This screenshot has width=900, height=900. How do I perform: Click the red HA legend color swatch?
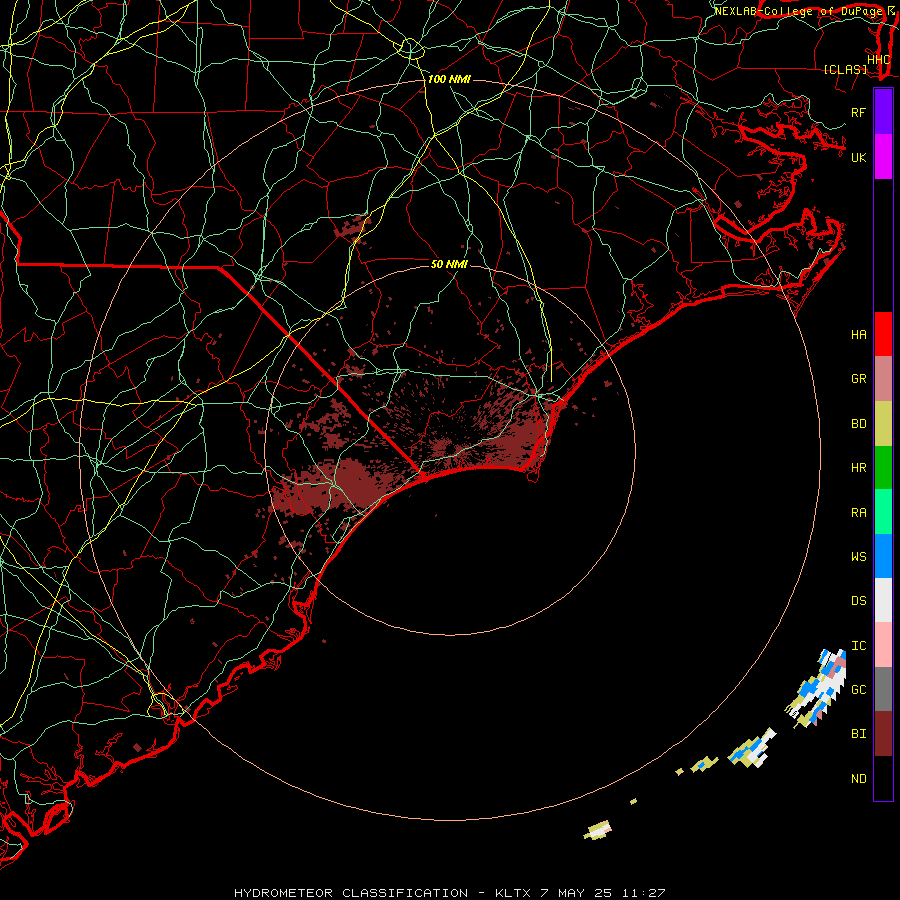coord(883,334)
